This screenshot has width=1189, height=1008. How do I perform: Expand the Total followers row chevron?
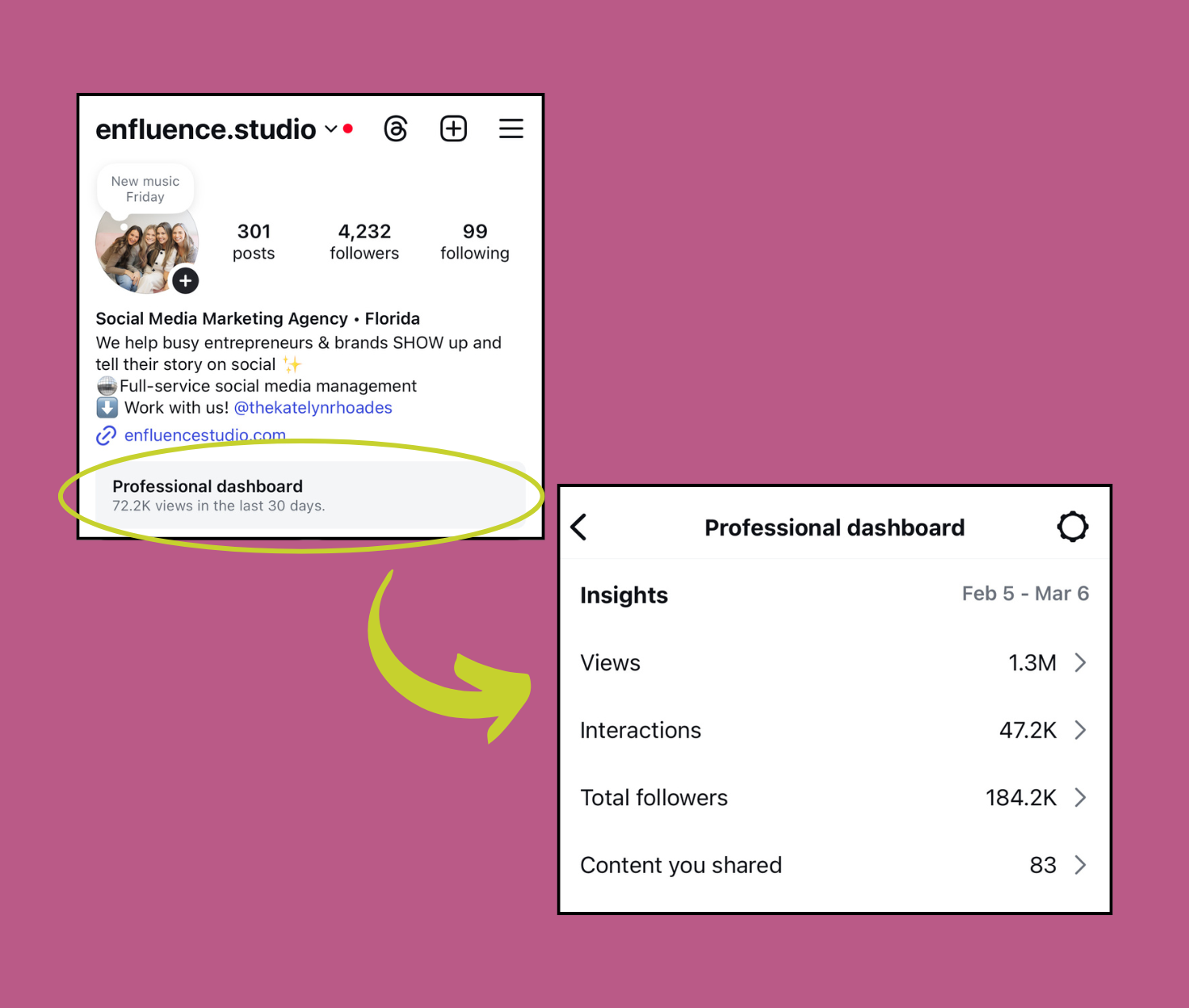click(x=1080, y=798)
